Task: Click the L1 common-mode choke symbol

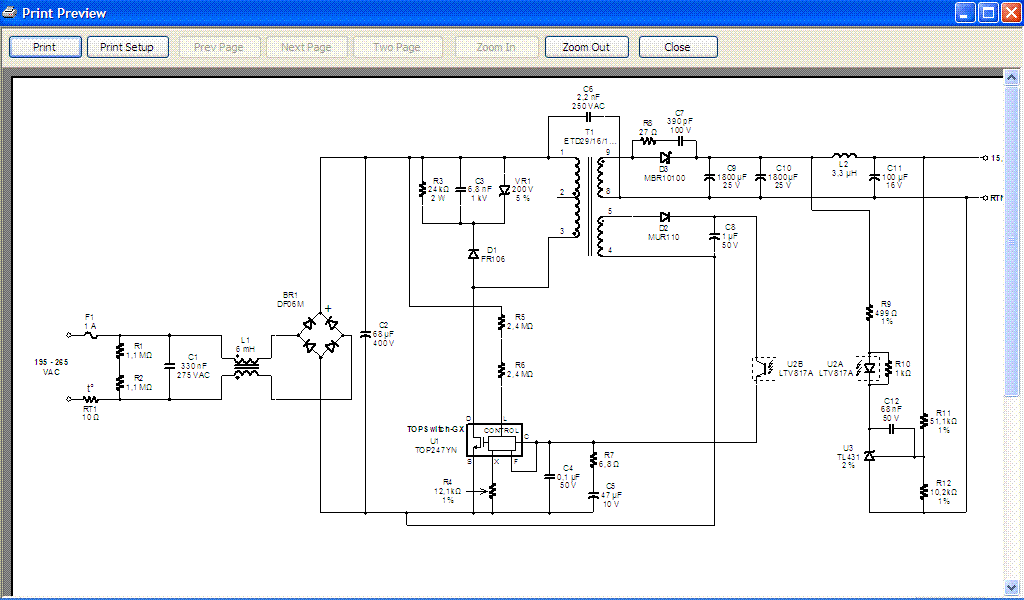Action: (x=247, y=368)
